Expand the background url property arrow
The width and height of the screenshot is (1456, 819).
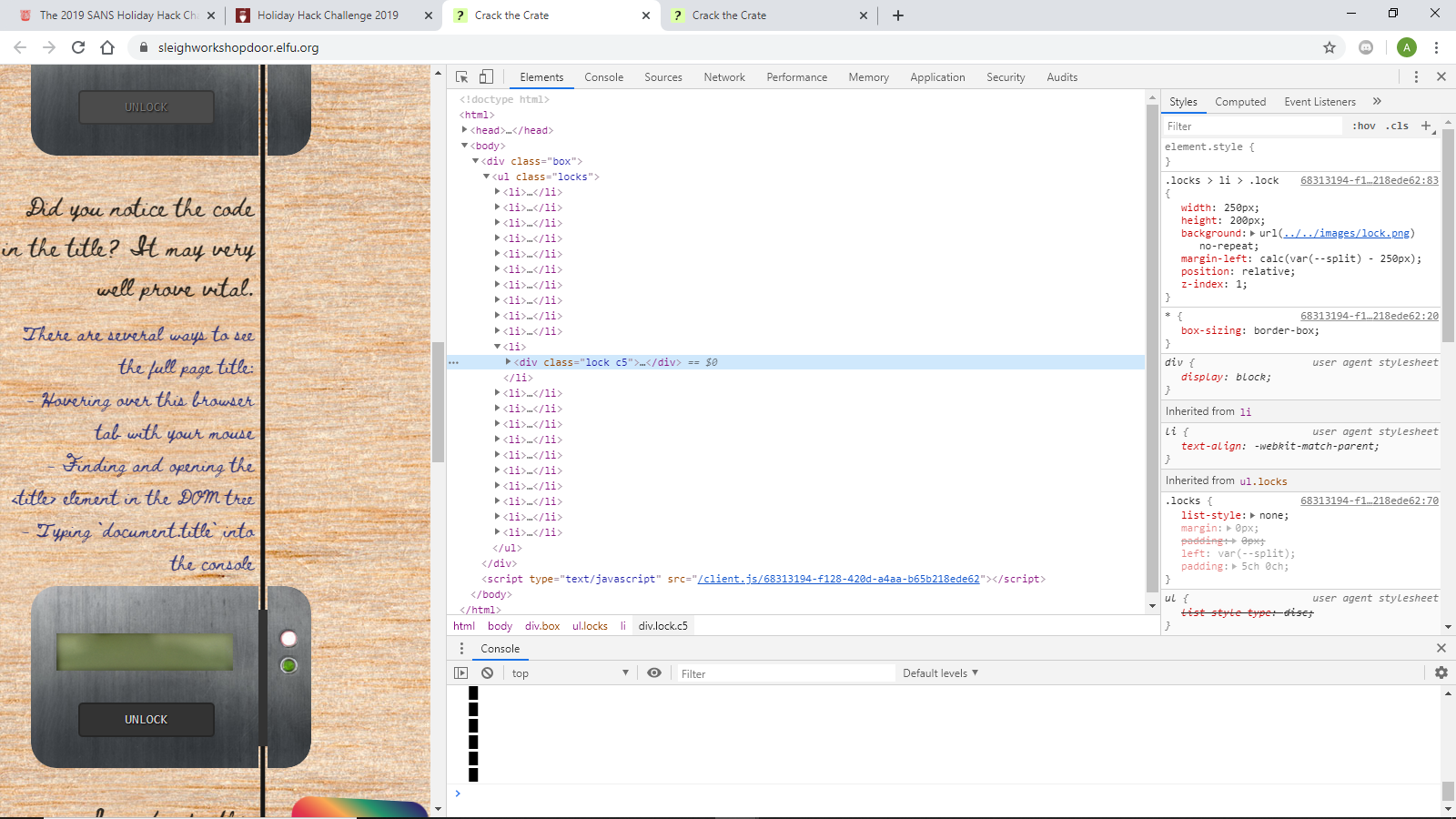point(1253,233)
